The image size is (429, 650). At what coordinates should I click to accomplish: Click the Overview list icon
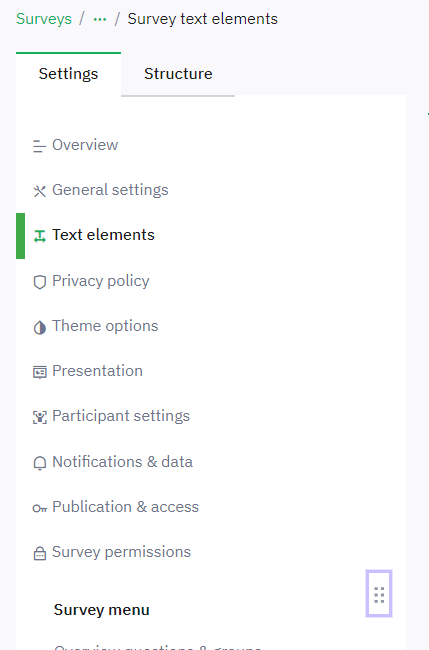(39, 146)
